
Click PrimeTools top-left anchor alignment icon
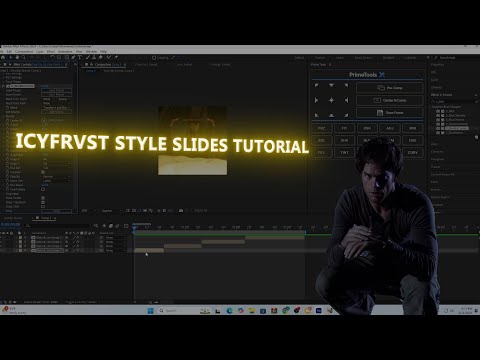(x=316, y=85)
